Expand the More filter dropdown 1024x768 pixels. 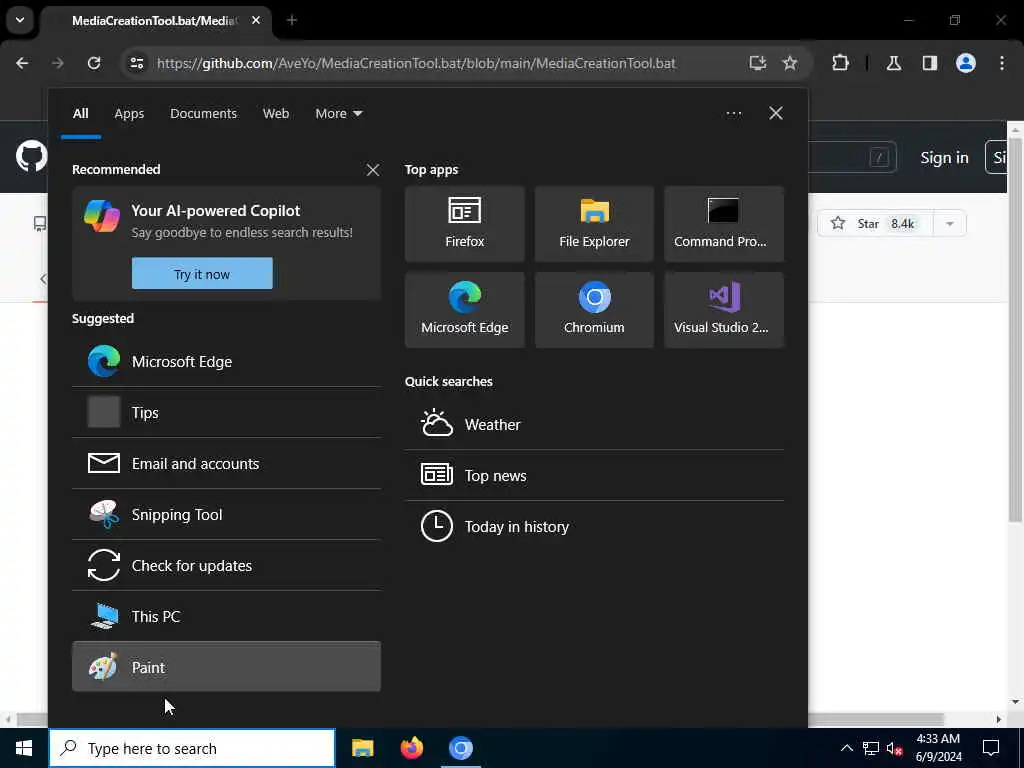point(338,113)
